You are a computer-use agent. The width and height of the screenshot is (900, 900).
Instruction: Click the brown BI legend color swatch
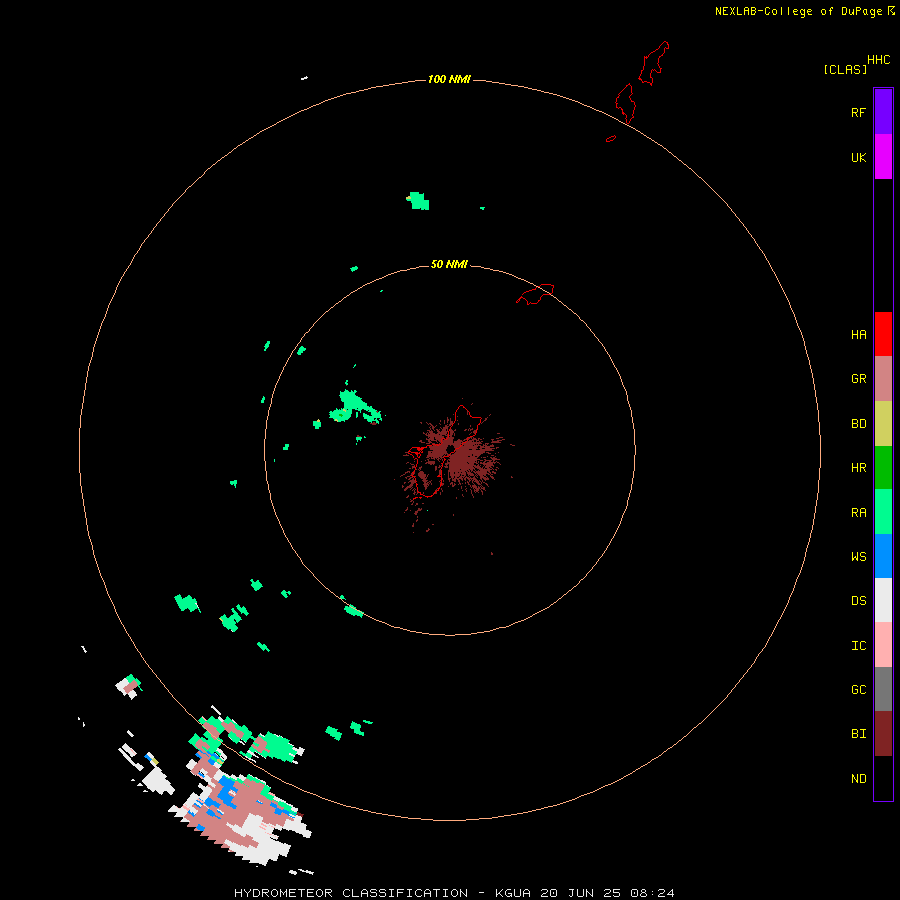[x=883, y=734]
